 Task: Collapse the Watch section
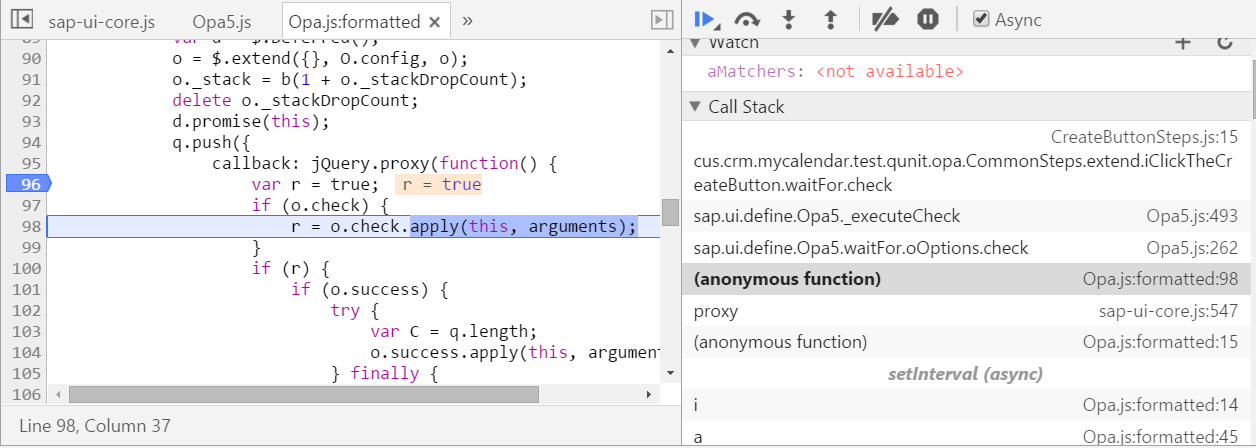tap(695, 43)
